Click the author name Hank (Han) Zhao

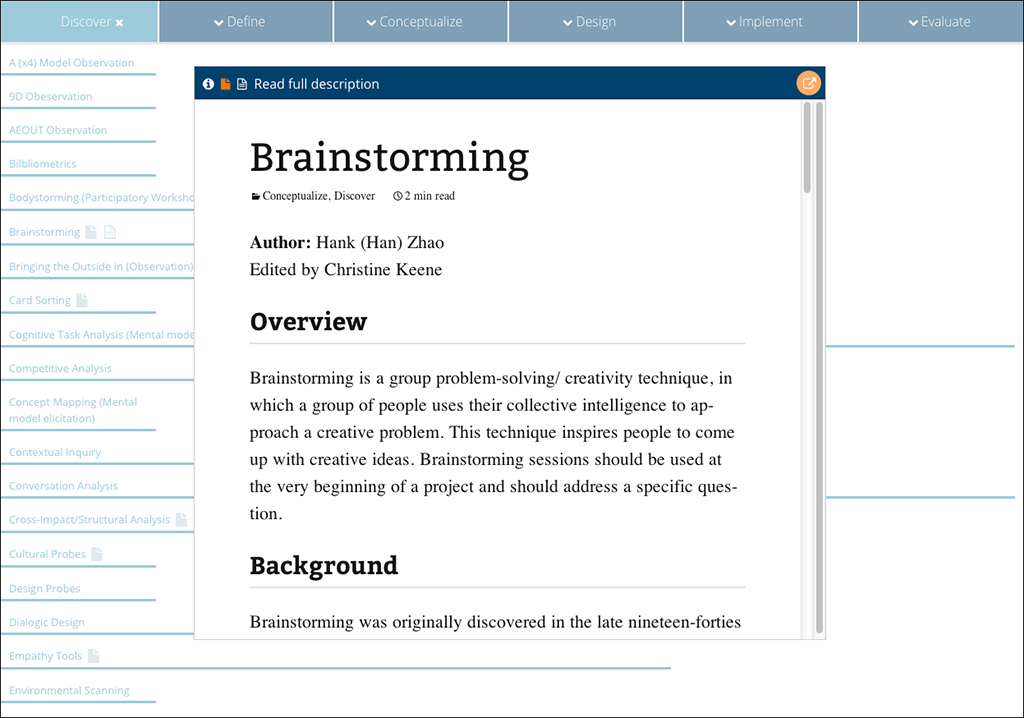pos(380,242)
